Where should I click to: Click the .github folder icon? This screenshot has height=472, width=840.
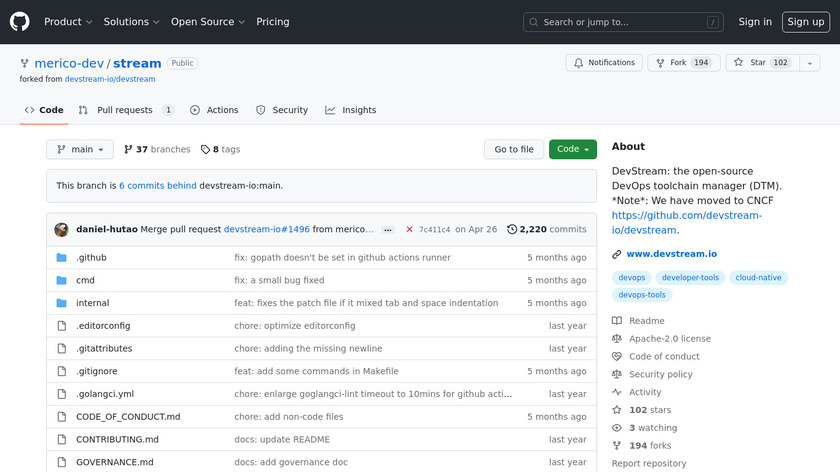[62, 258]
